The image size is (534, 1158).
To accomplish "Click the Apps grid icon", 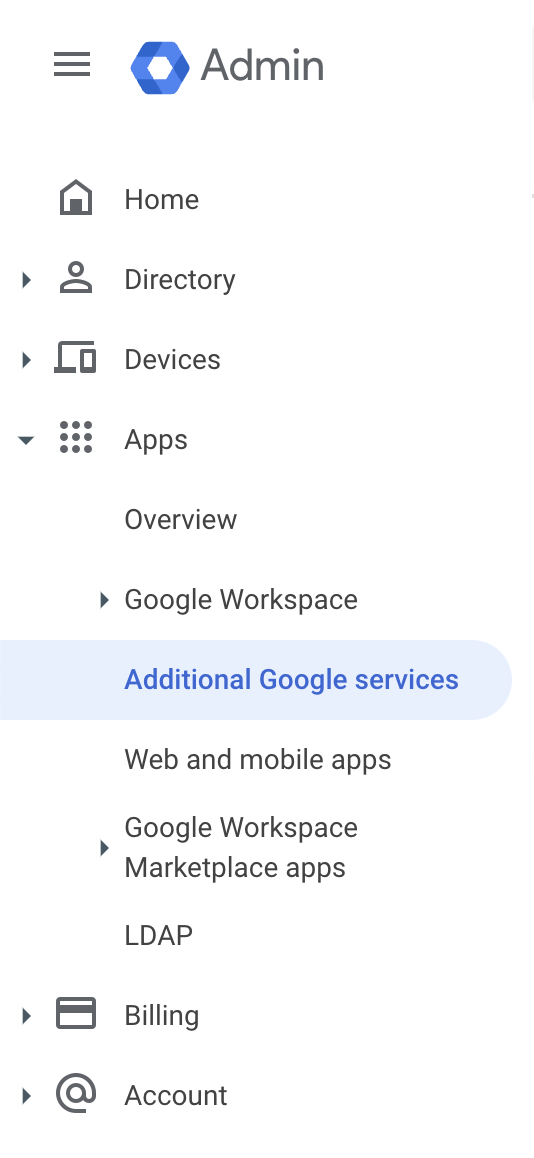I will 76,438.
